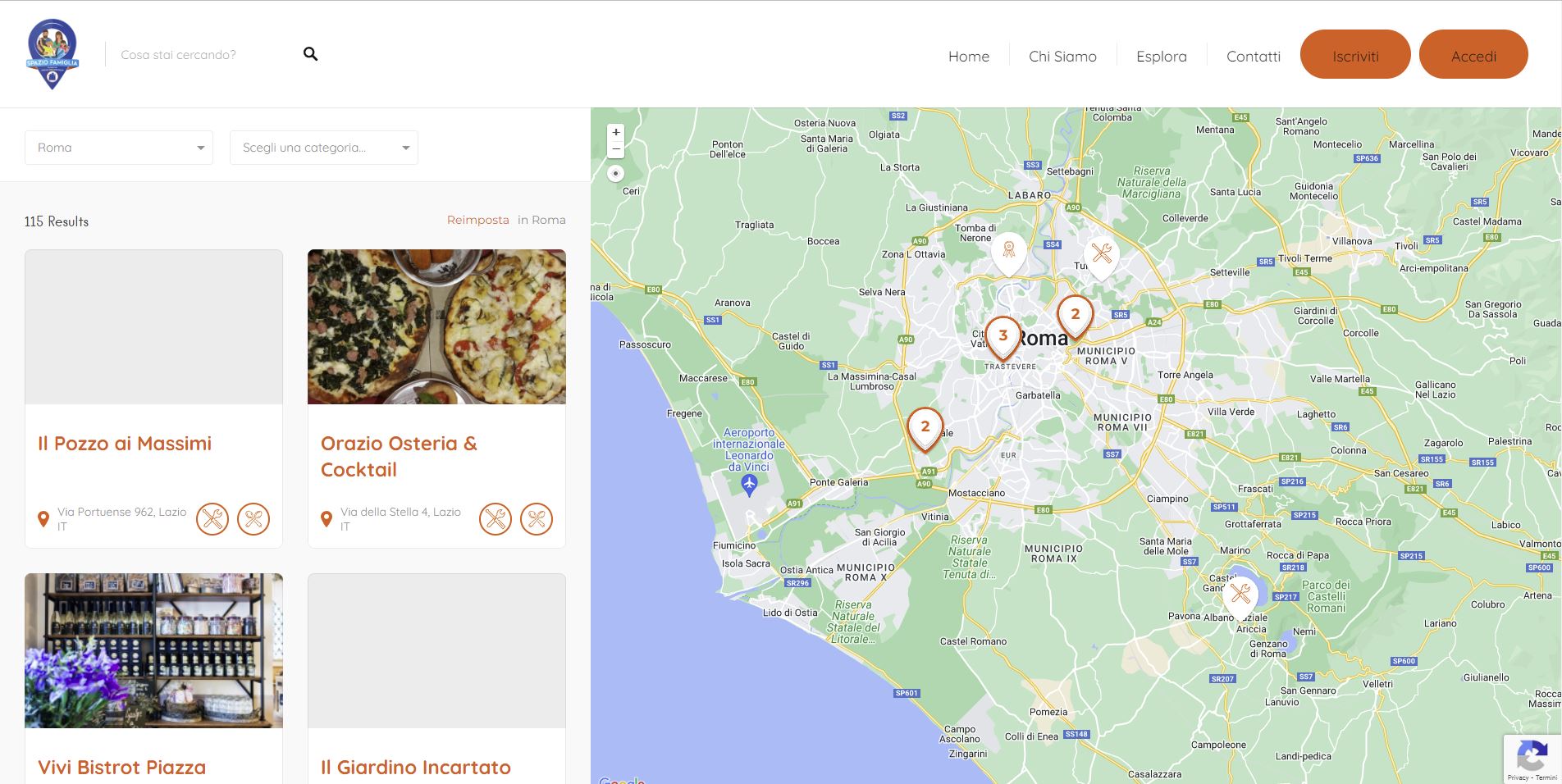Click the Reimposta reset link
Viewport: 1562px width, 784px height.
pyautogui.click(x=477, y=220)
